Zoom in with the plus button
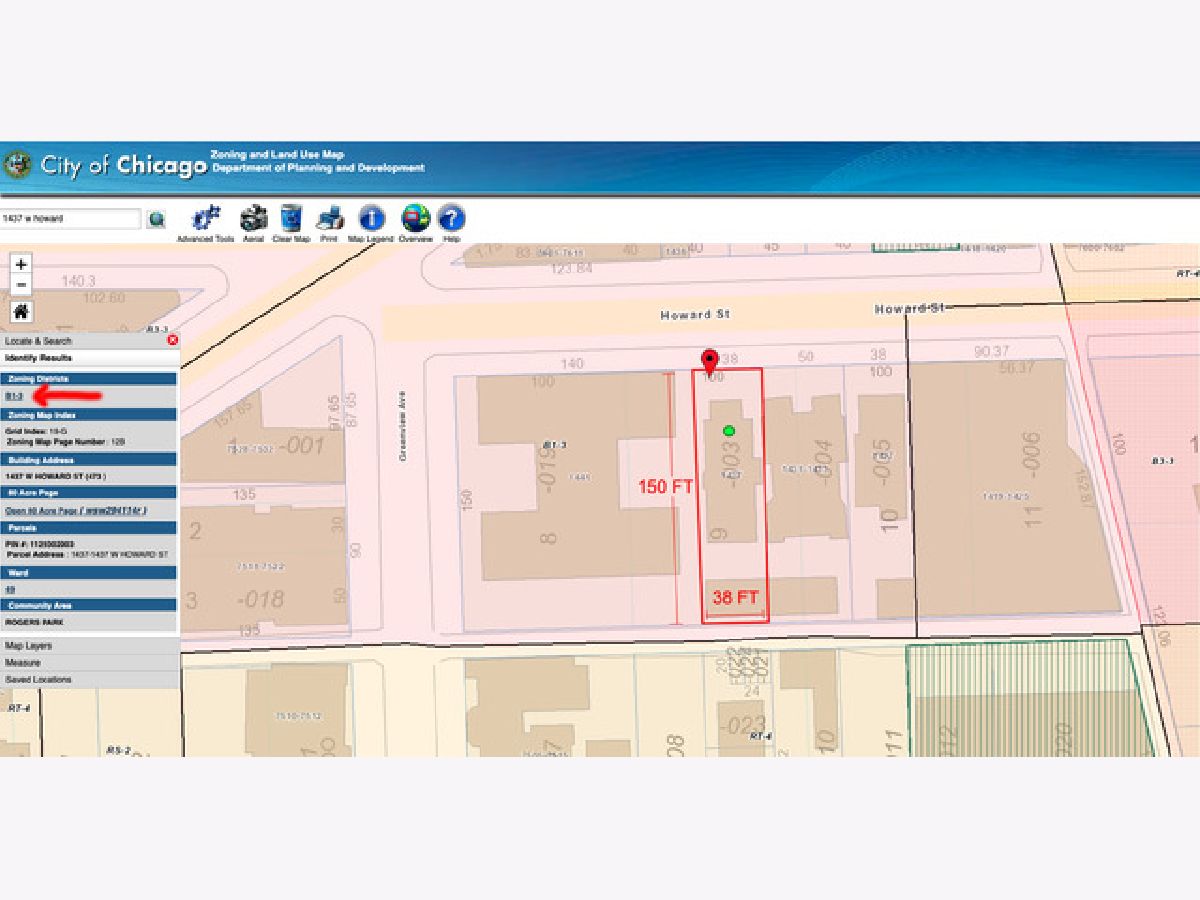The height and width of the screenshot is (900, 1200). click(x=21, y=265)
